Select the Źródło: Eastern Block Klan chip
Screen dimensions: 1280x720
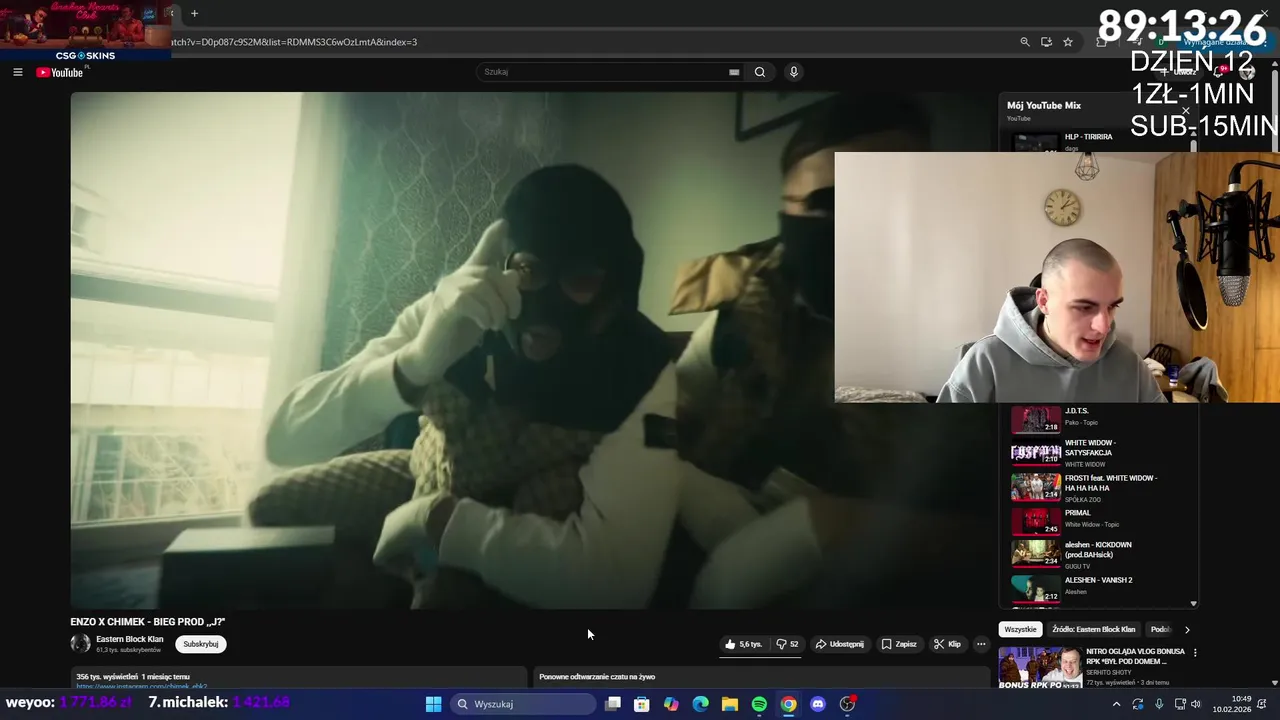point(1094,629)
